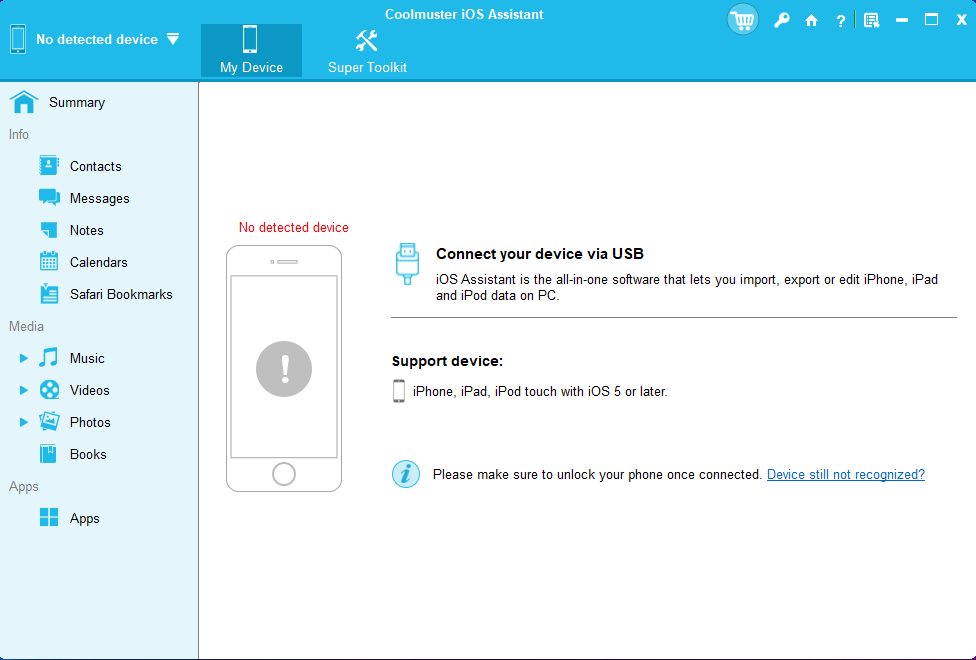Click the Music note icon
Image resolution: width=976 pixels, height=660 pixels.
(x=49, y=357)
